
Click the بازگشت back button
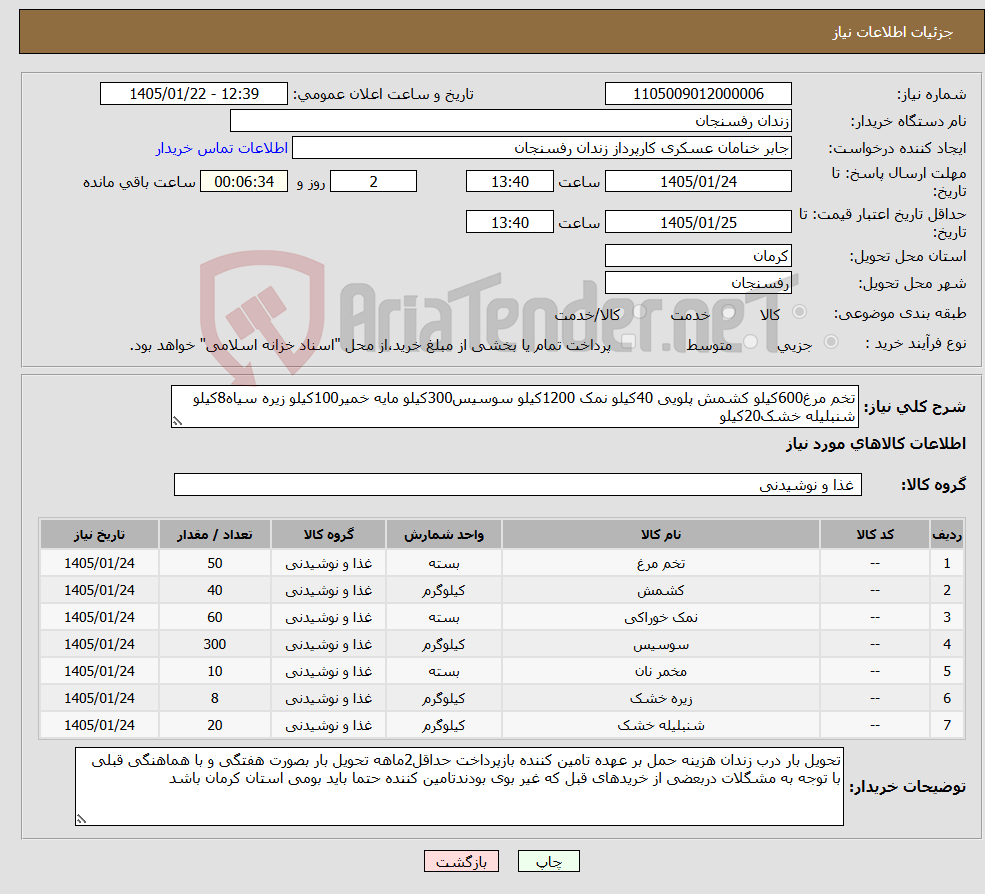(461, 861)
